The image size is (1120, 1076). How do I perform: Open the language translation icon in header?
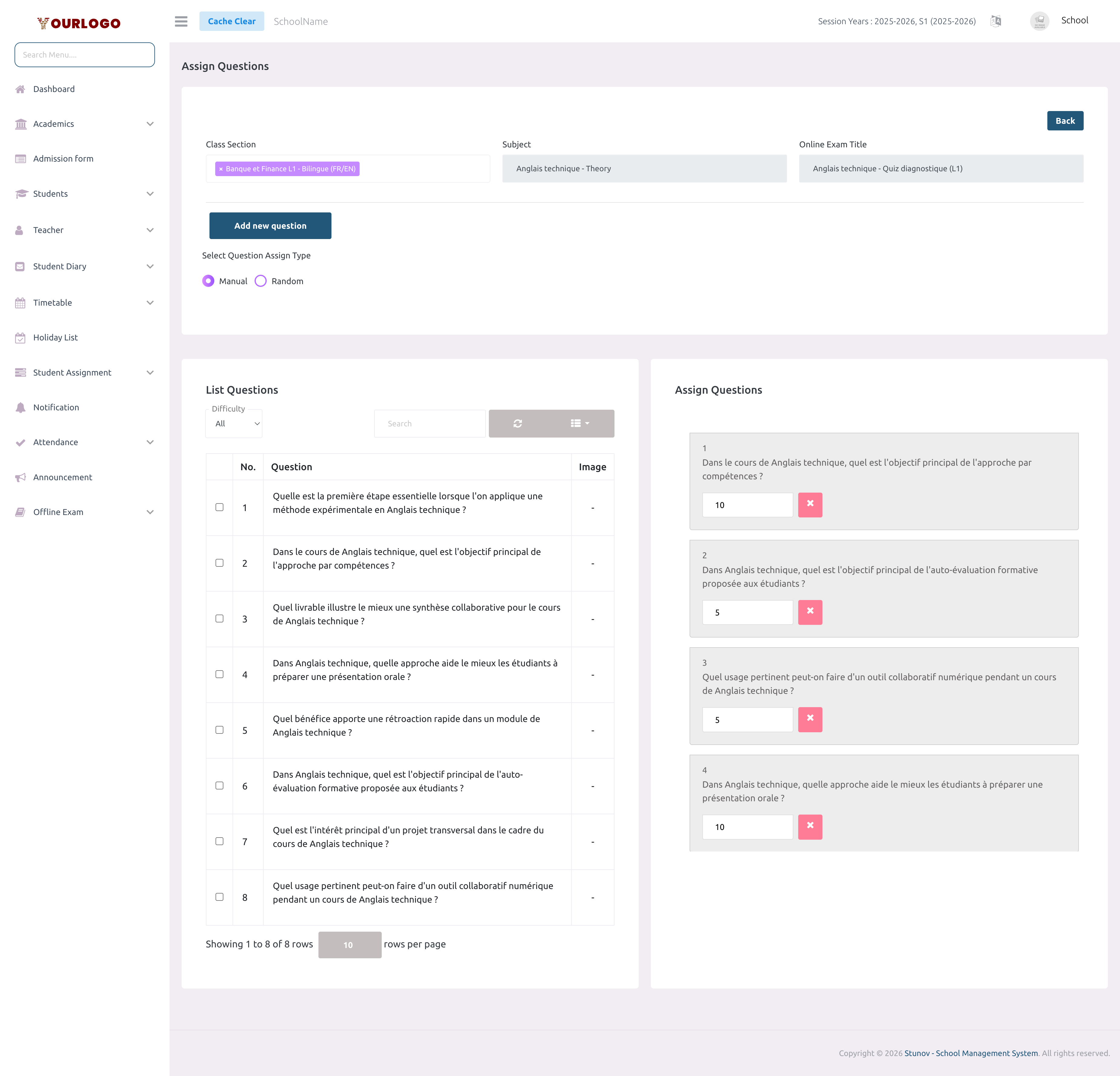point(996,21)
